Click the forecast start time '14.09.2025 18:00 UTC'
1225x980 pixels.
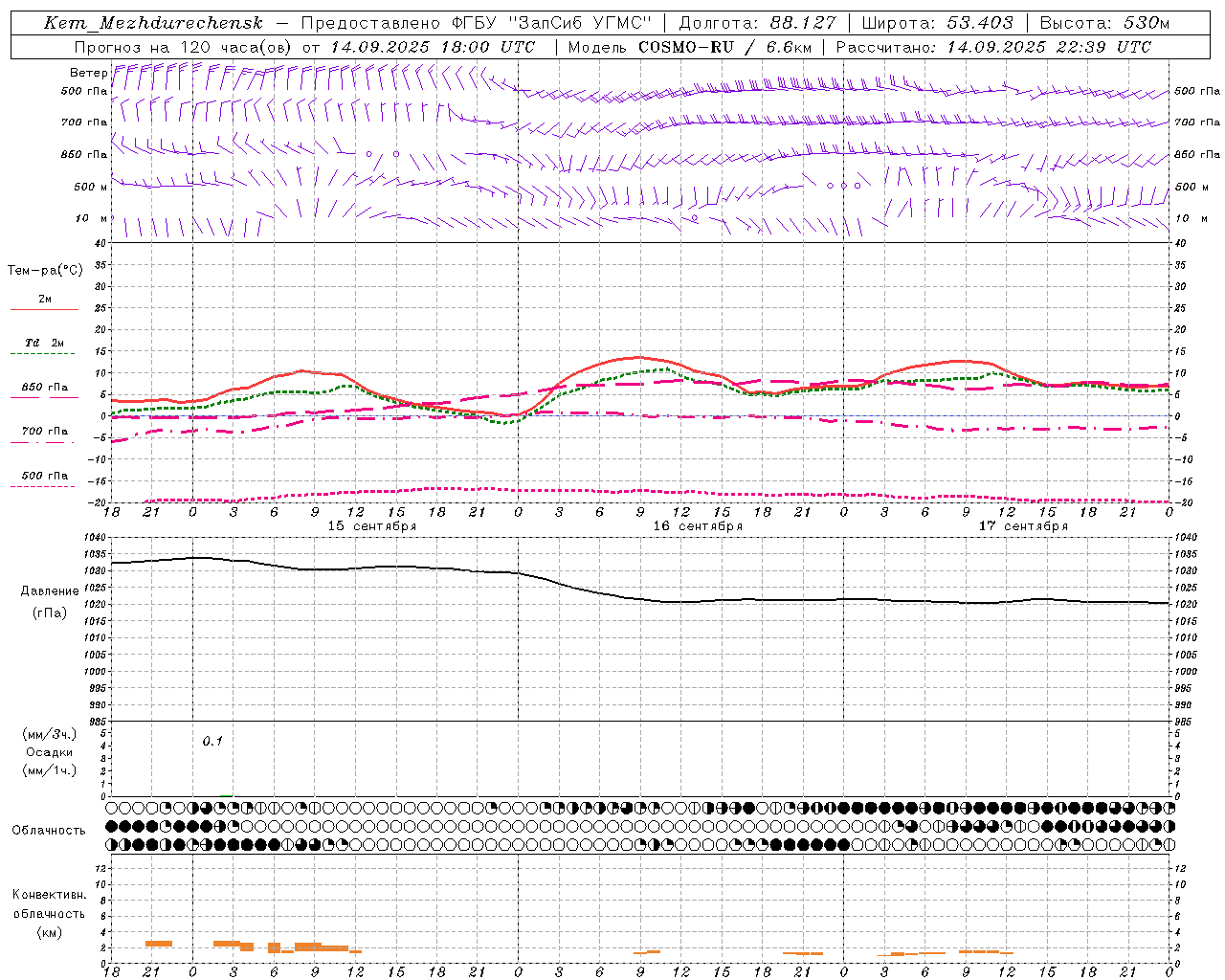point(433,47)
